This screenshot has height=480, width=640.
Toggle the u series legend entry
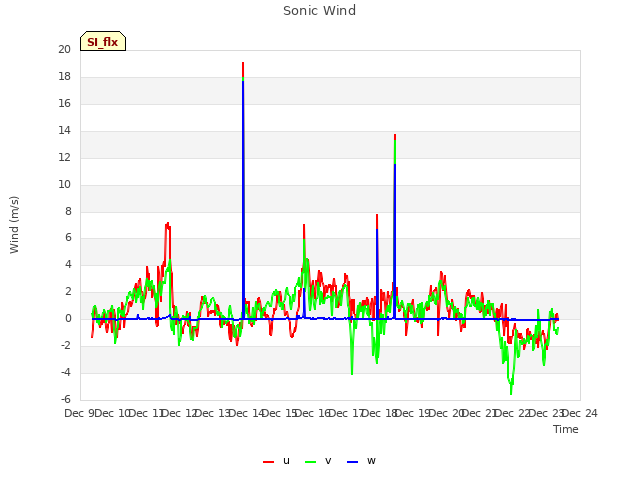coord(277,461)
